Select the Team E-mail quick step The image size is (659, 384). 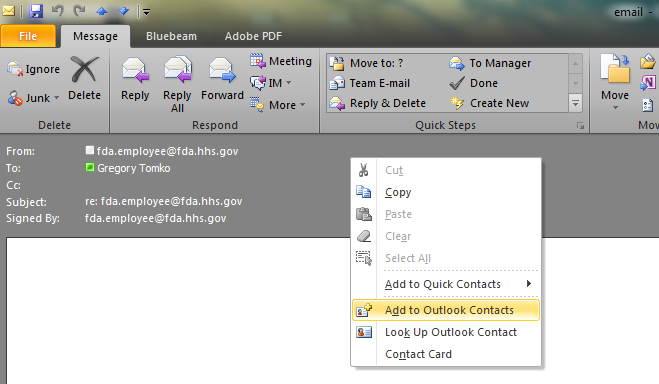[370, 83]
